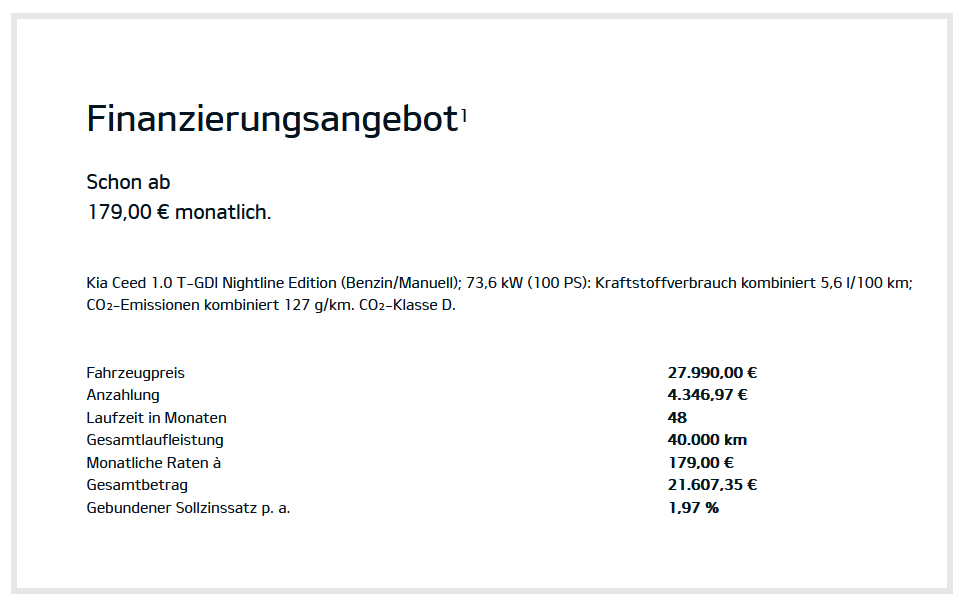Select the Fahrzeugpreis label
Viewport: 965px width, 606px height.
point(135,373)
